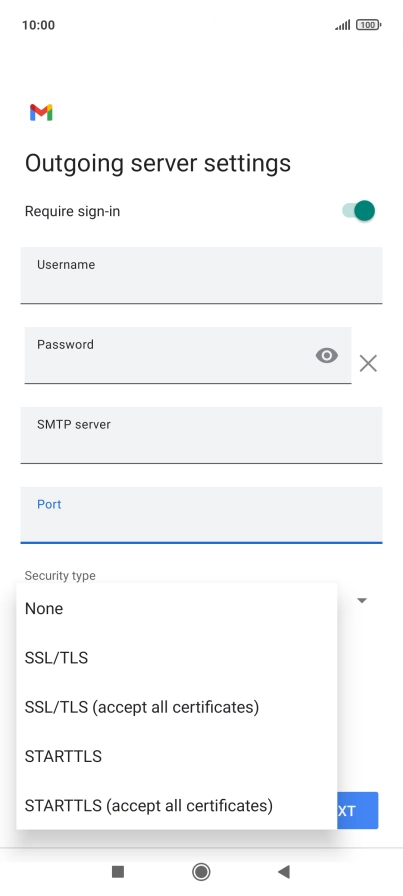Turn off the Require sign-in switch

point(358,210)
